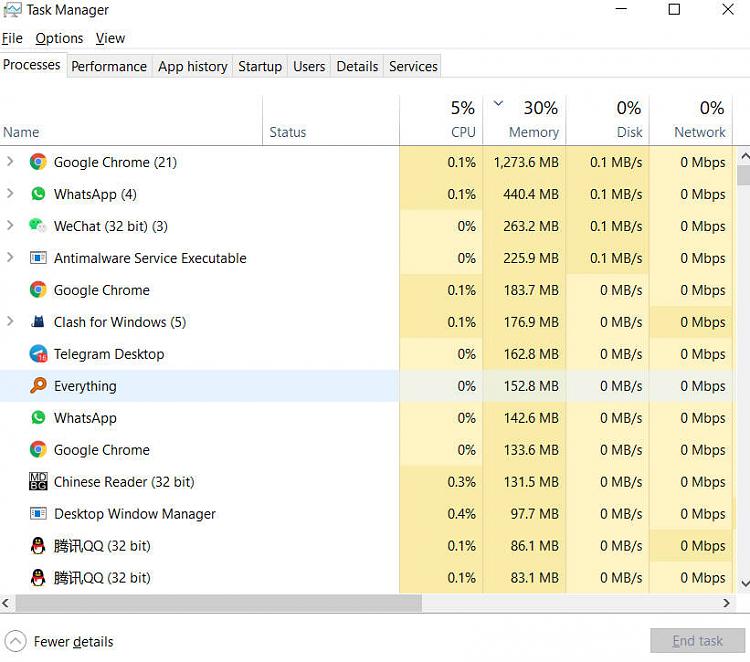The image size is (750, 662).
Task: Click the Telegram Desktop icon
Action: click(x=38, y=354)
